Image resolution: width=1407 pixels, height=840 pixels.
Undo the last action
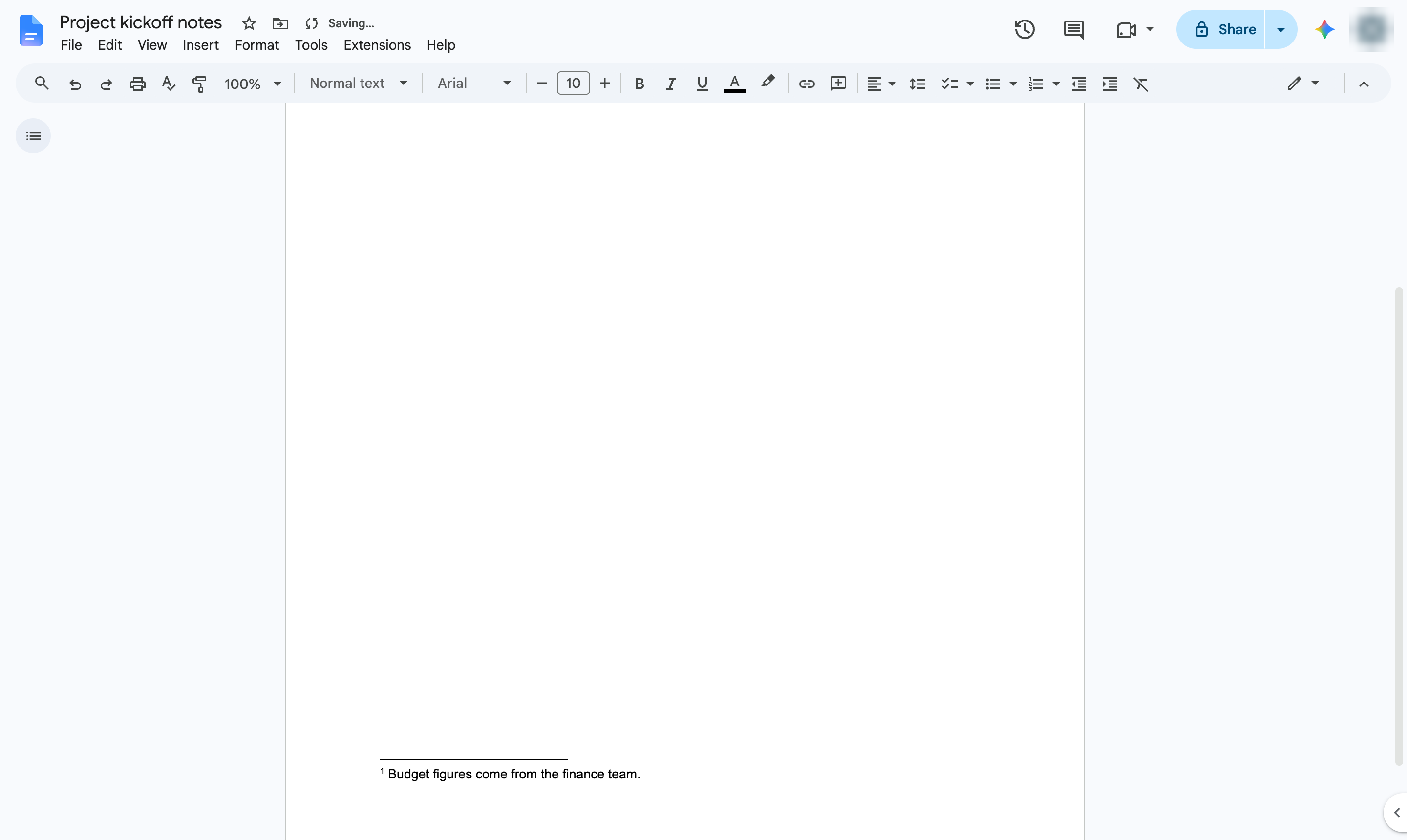[x=75, y=84]
